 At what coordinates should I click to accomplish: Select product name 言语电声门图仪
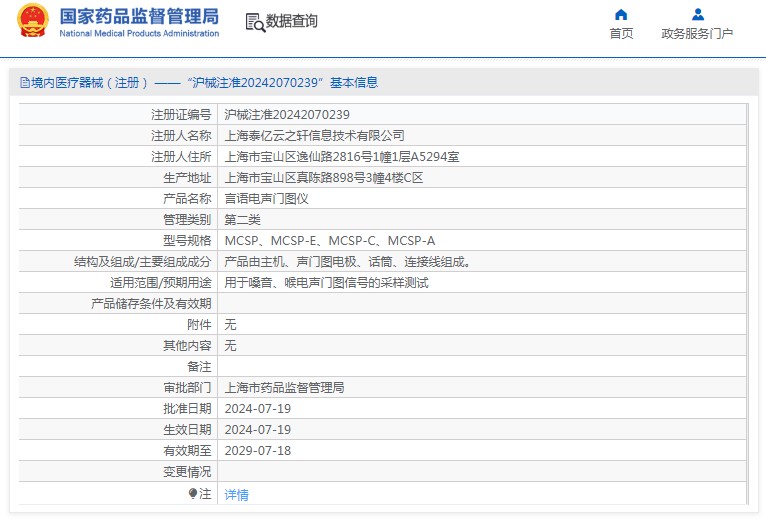point(266,198)
